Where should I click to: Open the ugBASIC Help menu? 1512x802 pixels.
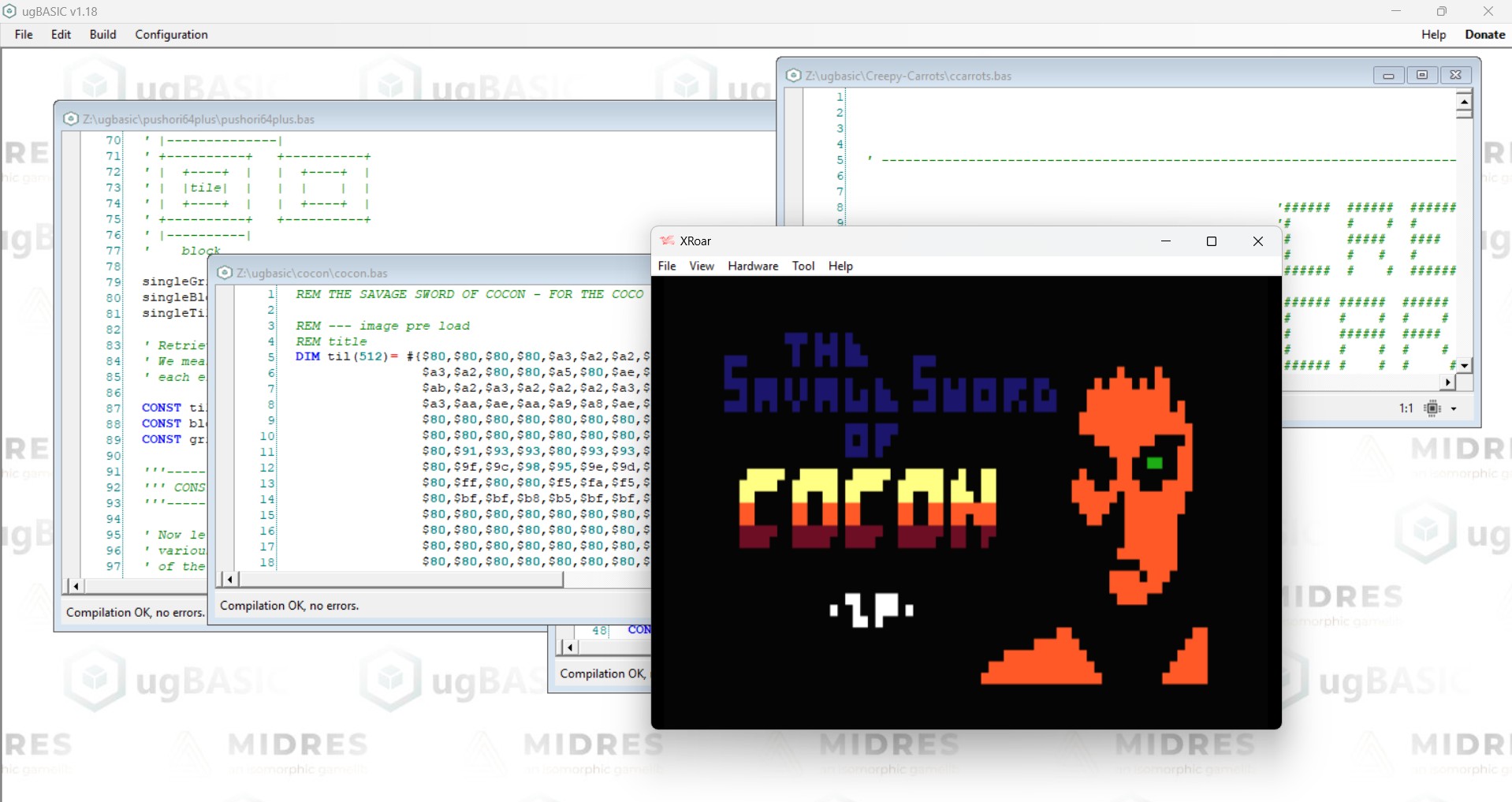pyautogui.click(x=1433, y=35)
